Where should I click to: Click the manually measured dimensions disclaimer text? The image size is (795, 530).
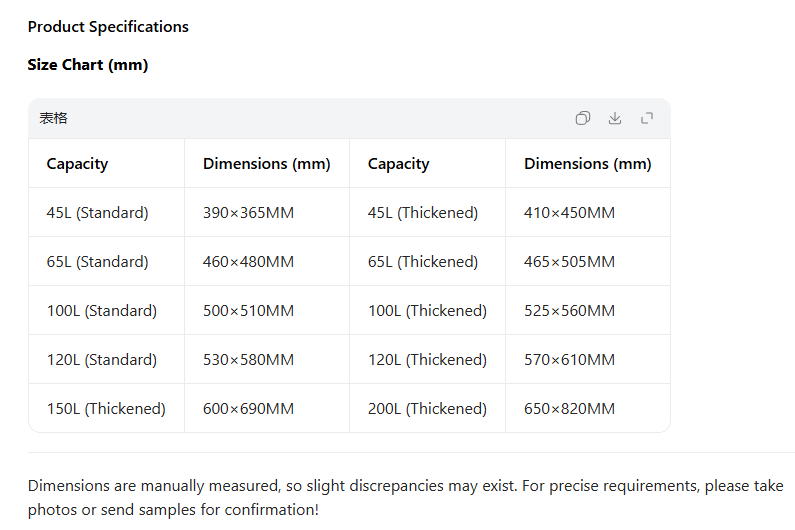tap(405, 497)
